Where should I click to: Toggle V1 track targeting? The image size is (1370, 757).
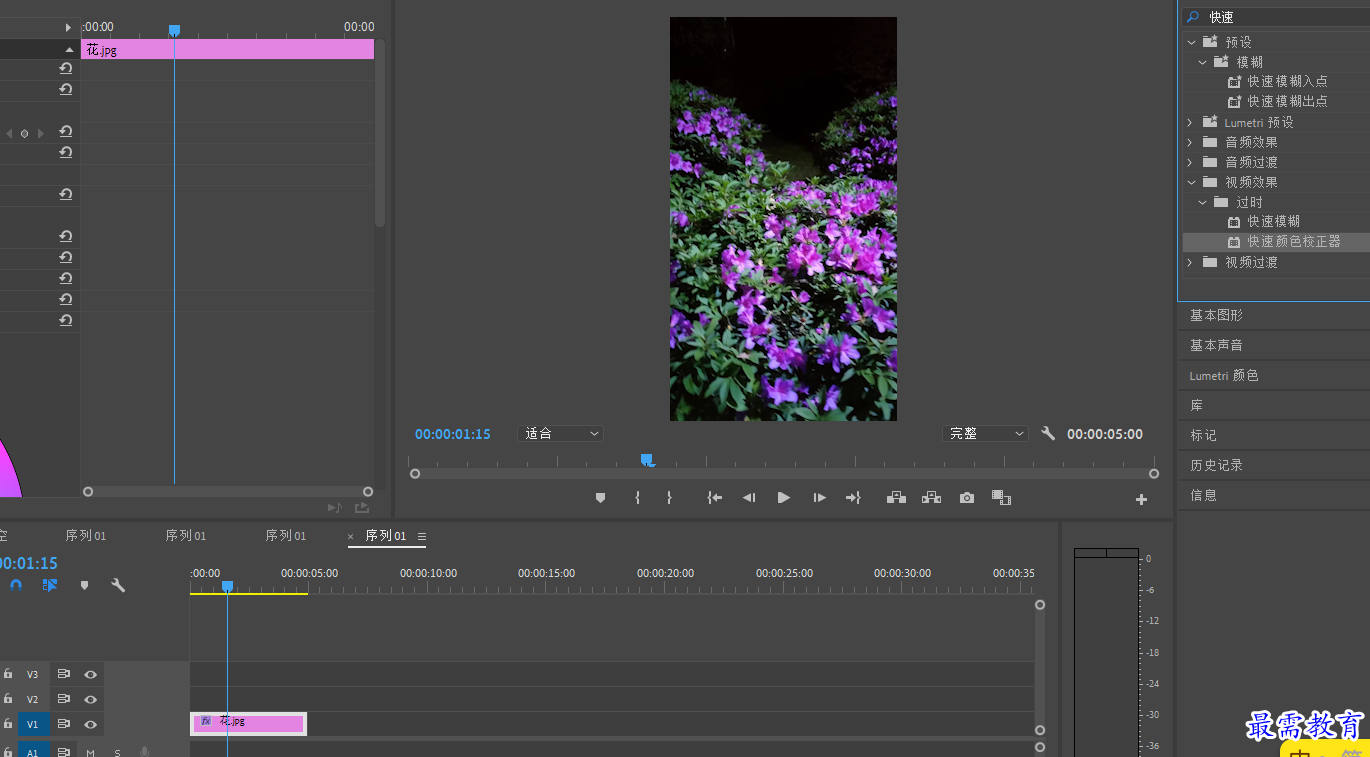pyautogui.click(x=32, y=725)
